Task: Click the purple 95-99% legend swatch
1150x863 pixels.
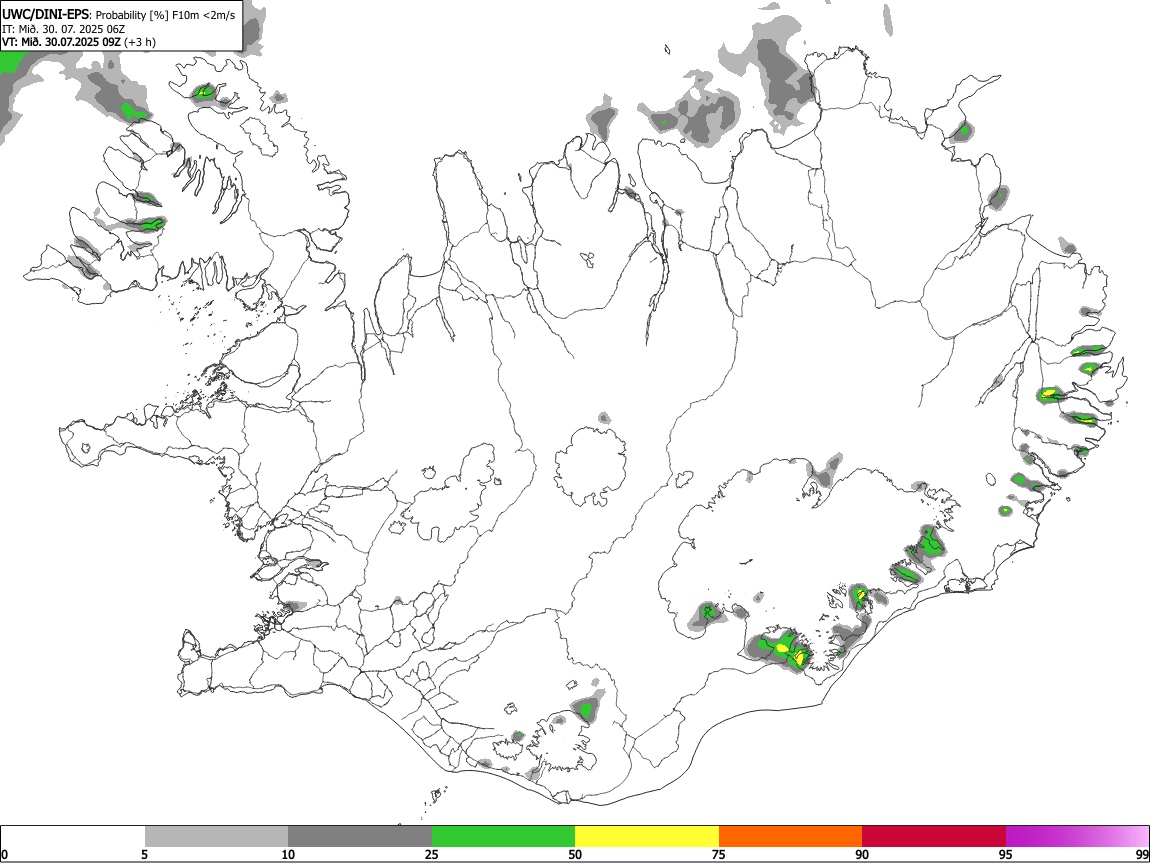Action: point(1077,837)
